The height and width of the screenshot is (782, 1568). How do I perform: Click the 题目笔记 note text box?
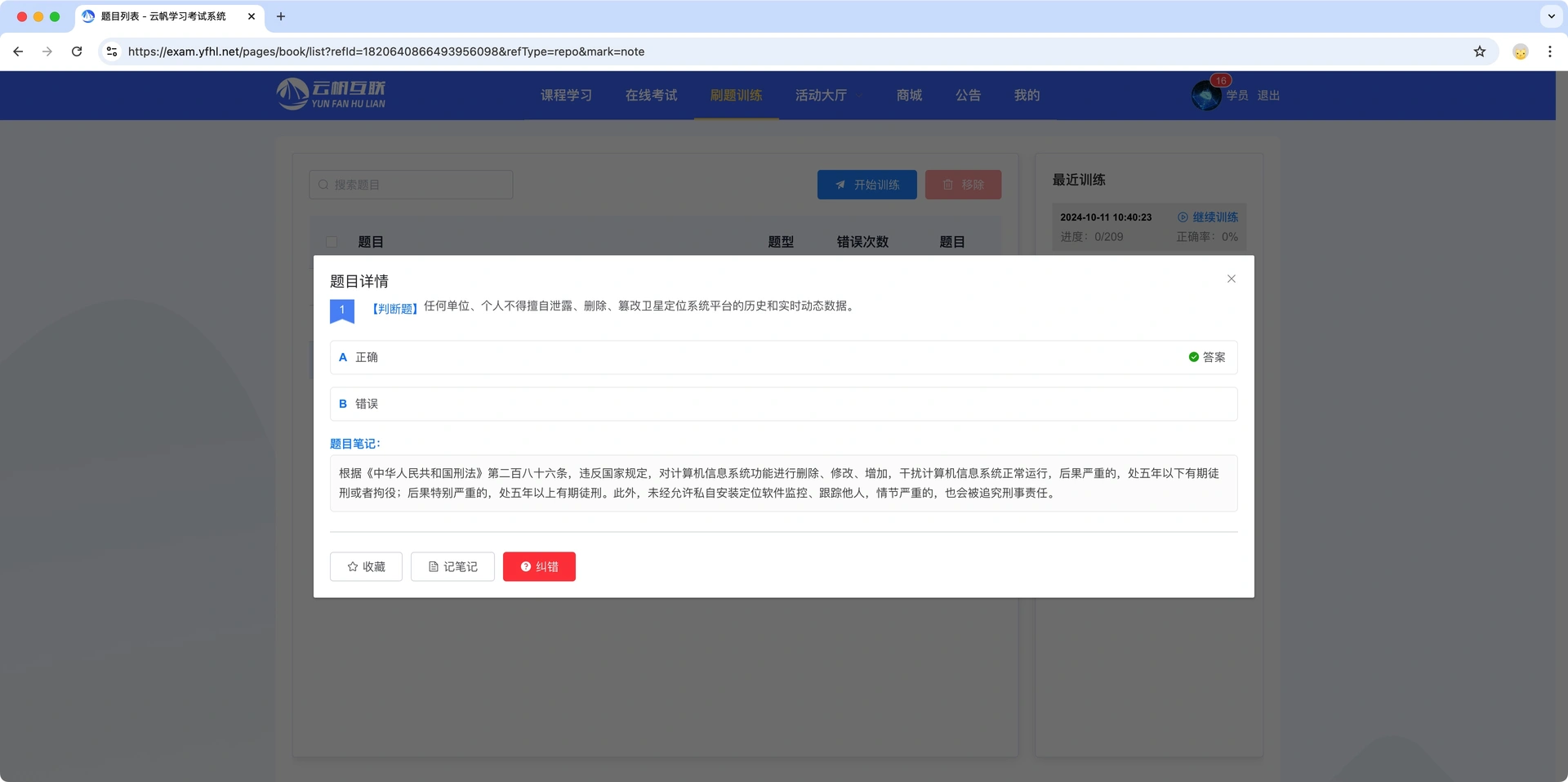coord(783,483)
